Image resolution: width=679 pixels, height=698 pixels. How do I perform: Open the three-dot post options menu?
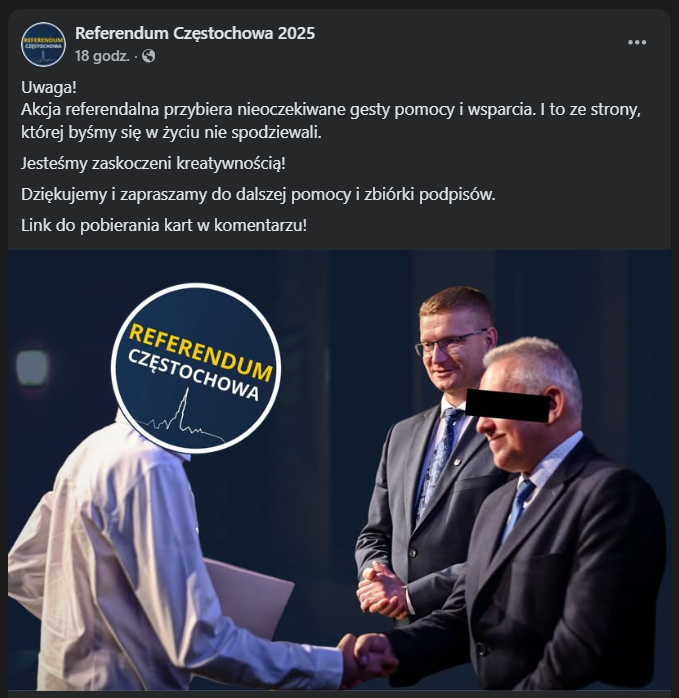637,42
